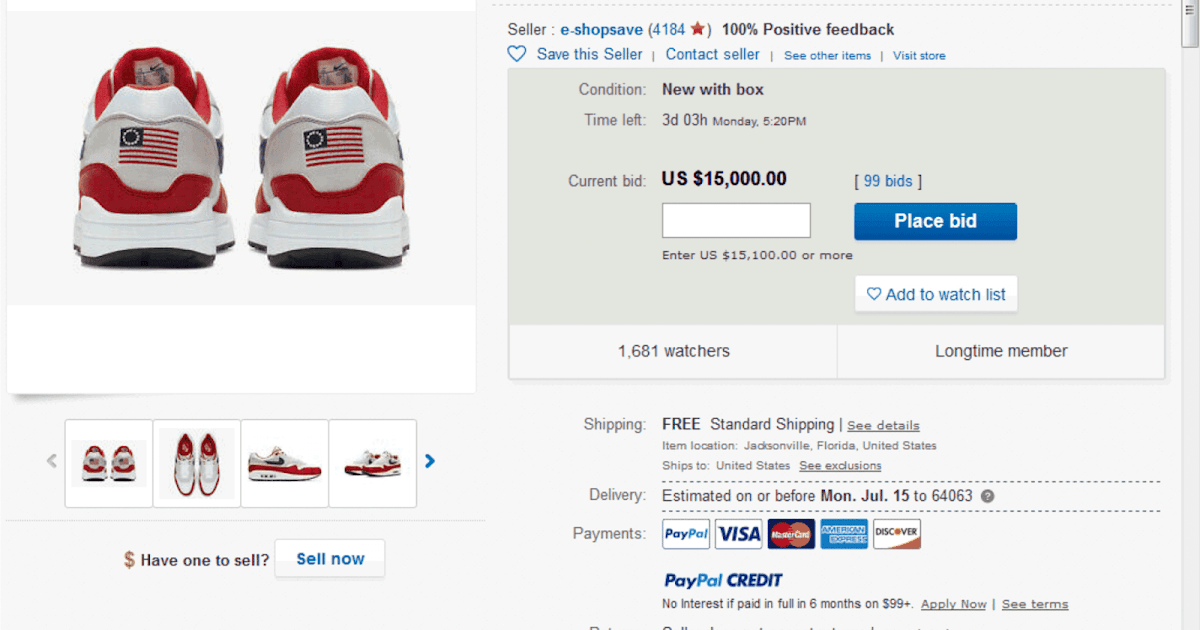
Task: Open the e-shopsave seller profile
Action: click(x=601, y=29)
